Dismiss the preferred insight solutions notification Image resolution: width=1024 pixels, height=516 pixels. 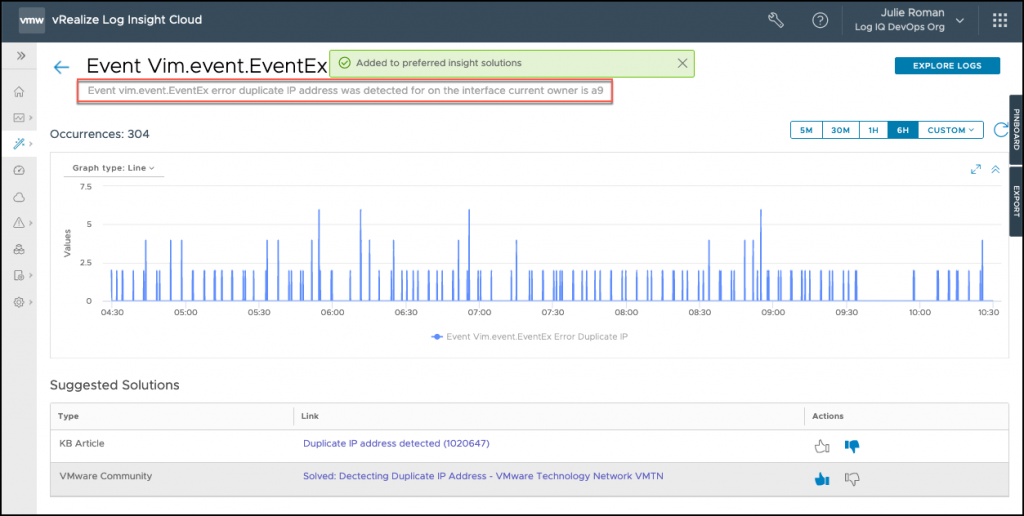coord(682,63)
